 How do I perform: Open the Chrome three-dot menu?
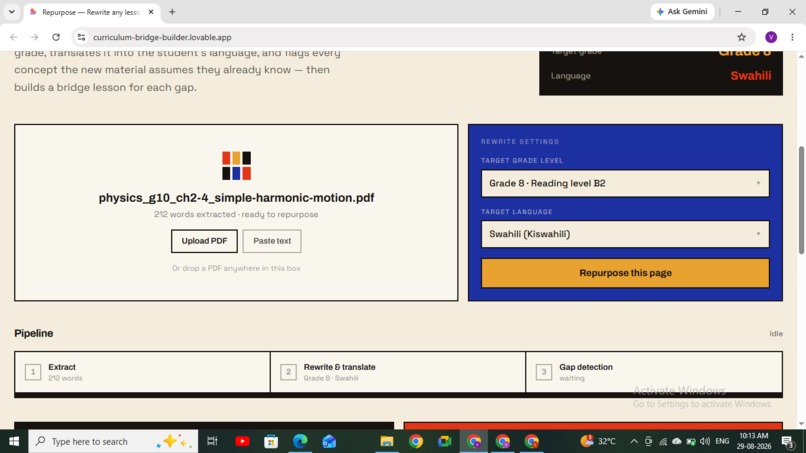(x=792, y=37)
